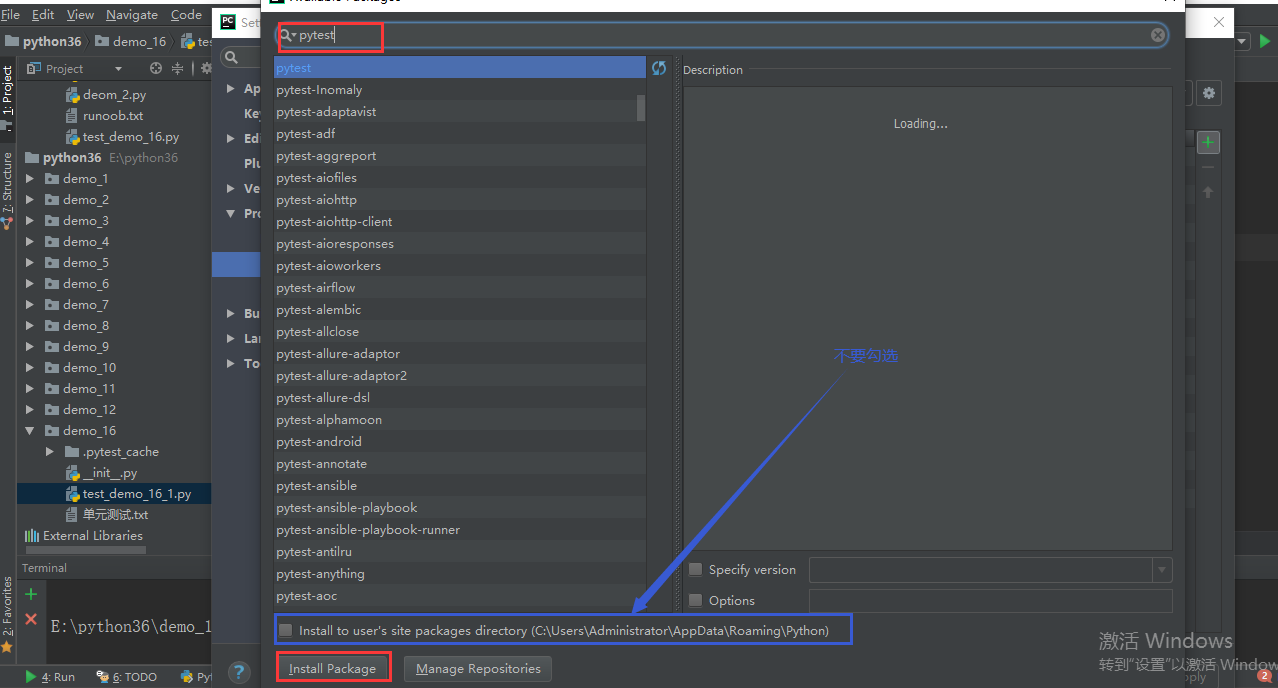Open the 6: TODO tool window

click(x=127, y=677)
